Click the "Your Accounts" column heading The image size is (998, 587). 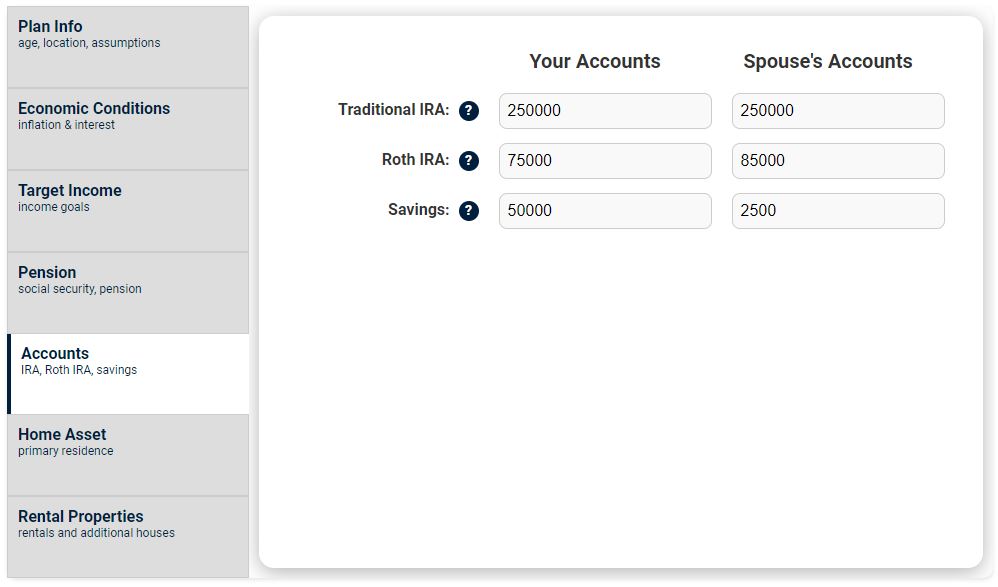tap(595, 61)
